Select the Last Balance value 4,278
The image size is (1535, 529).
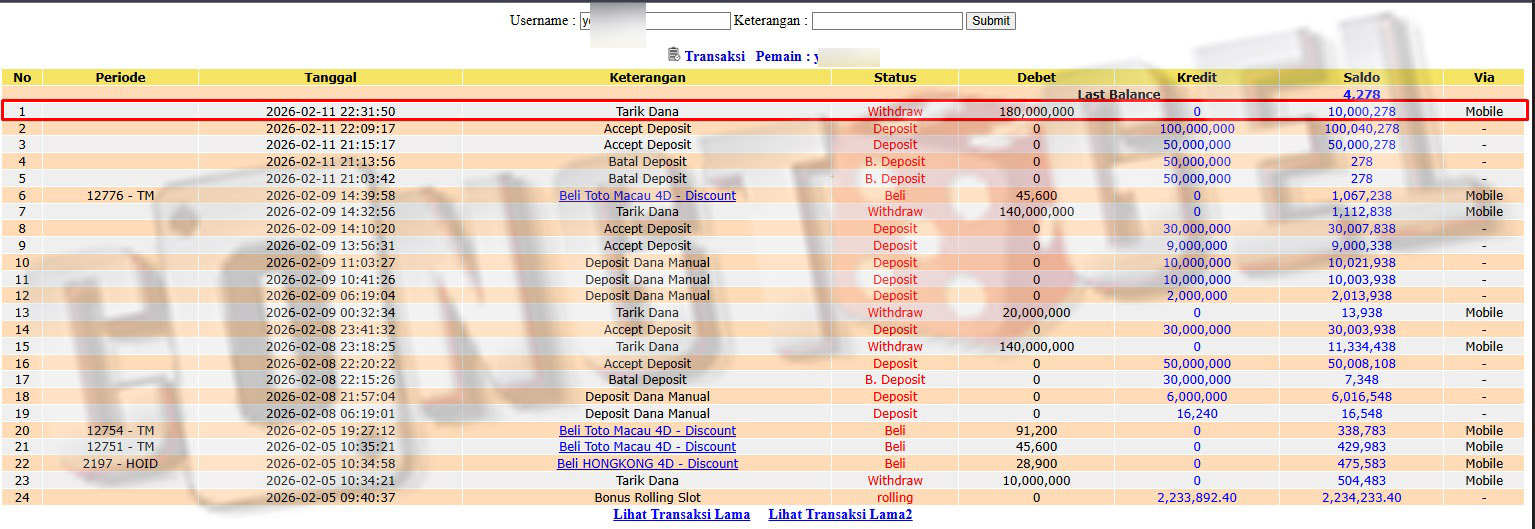[x=1361, y=95]
